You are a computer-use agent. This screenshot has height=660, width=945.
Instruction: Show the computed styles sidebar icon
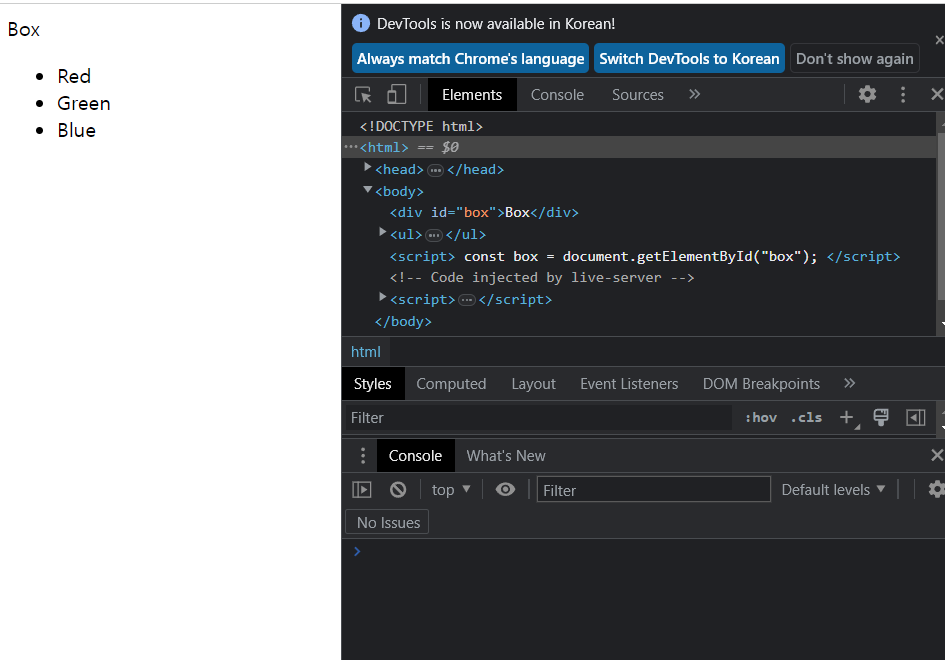pos(915,417)
